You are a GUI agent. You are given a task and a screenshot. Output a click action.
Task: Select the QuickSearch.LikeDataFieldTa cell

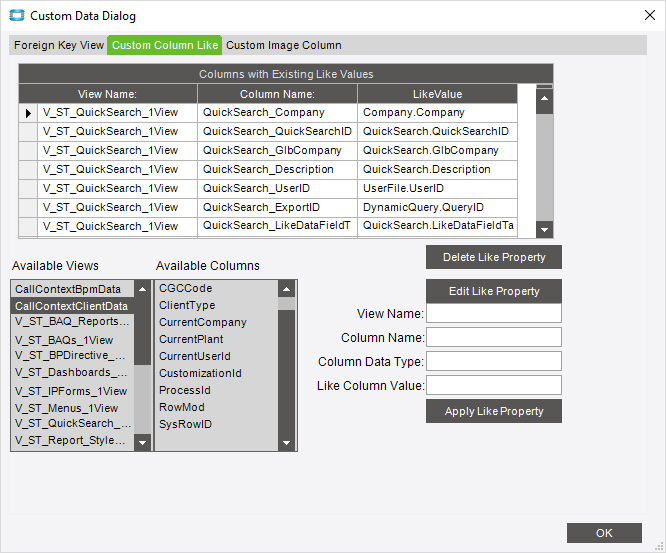point(437,226)
